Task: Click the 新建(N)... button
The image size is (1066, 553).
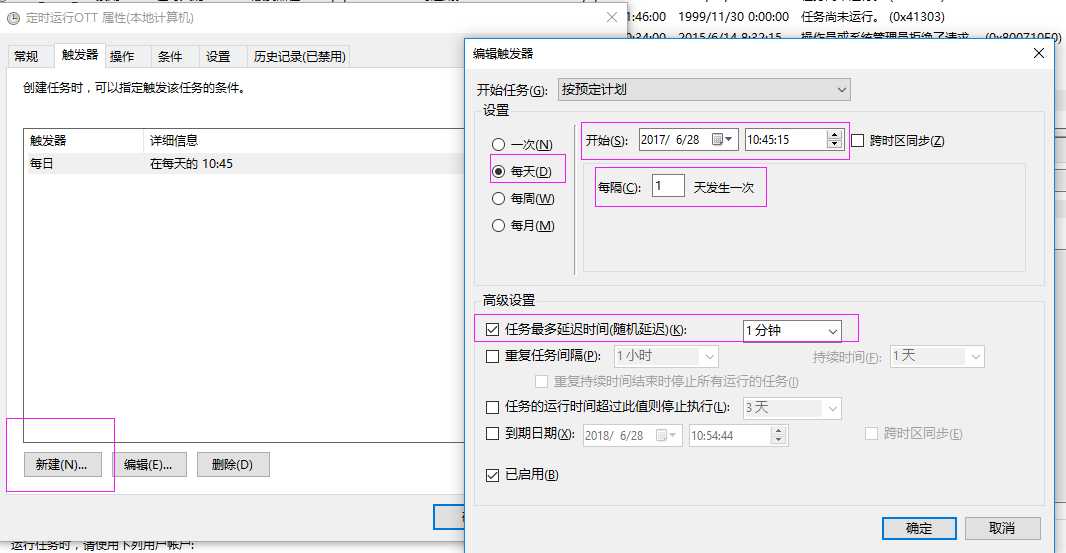Action: [62, 465]
